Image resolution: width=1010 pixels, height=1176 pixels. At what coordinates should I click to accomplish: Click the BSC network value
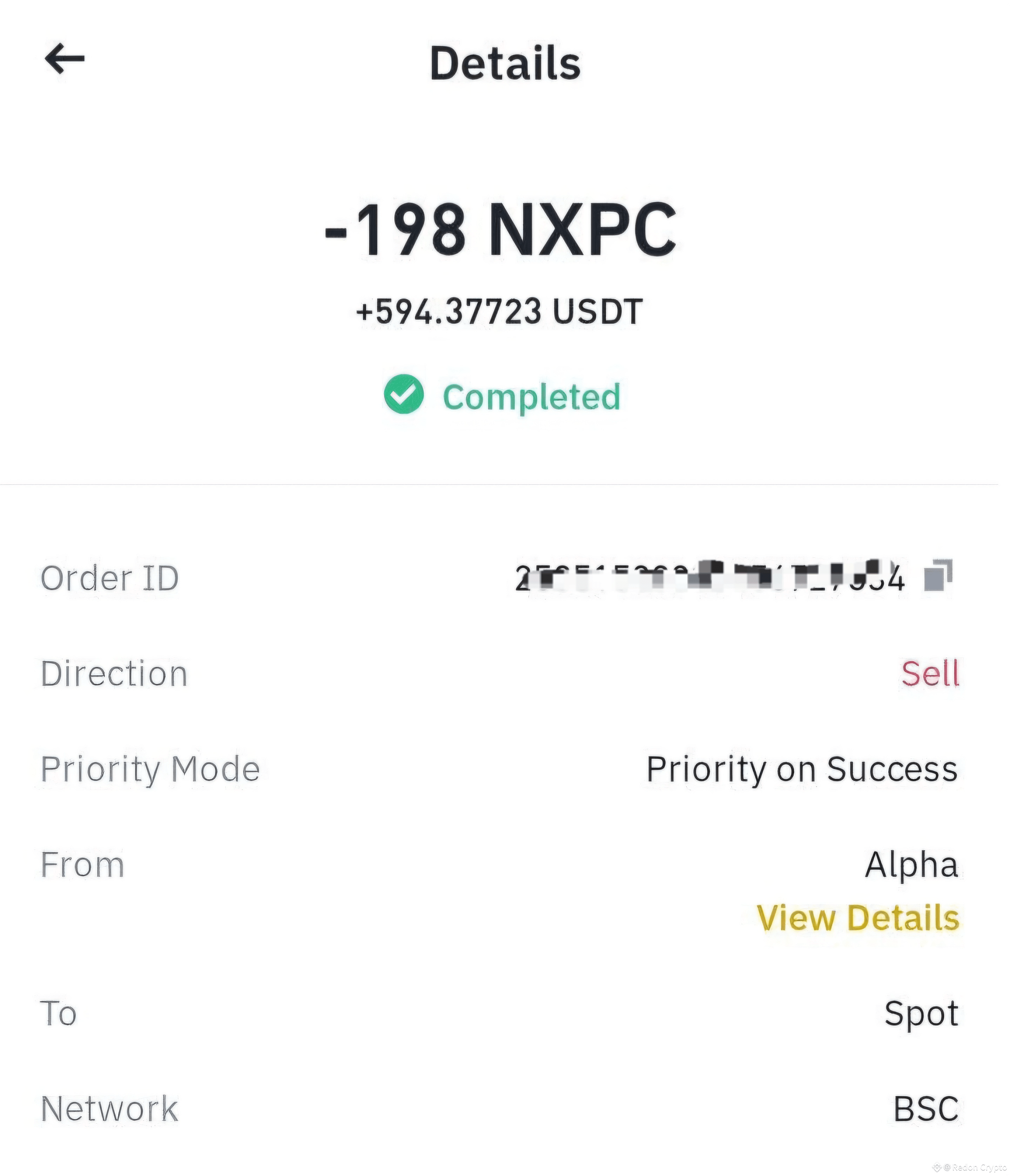click(x=926, y=1109)
